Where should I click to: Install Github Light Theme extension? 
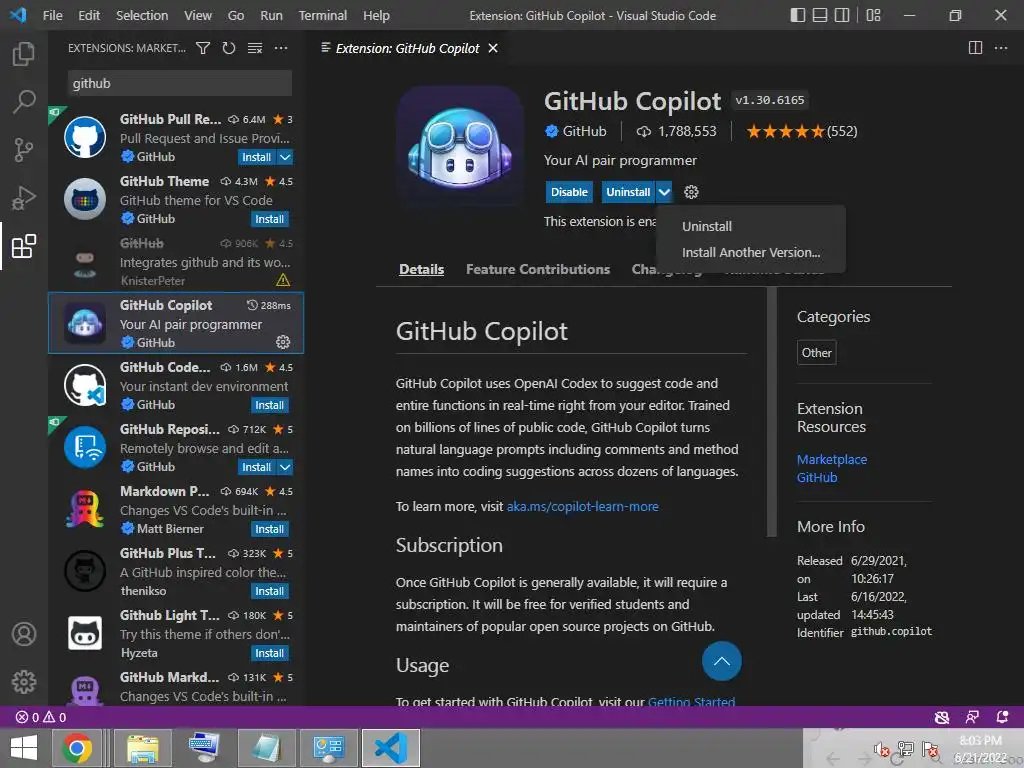pos(270,653)
